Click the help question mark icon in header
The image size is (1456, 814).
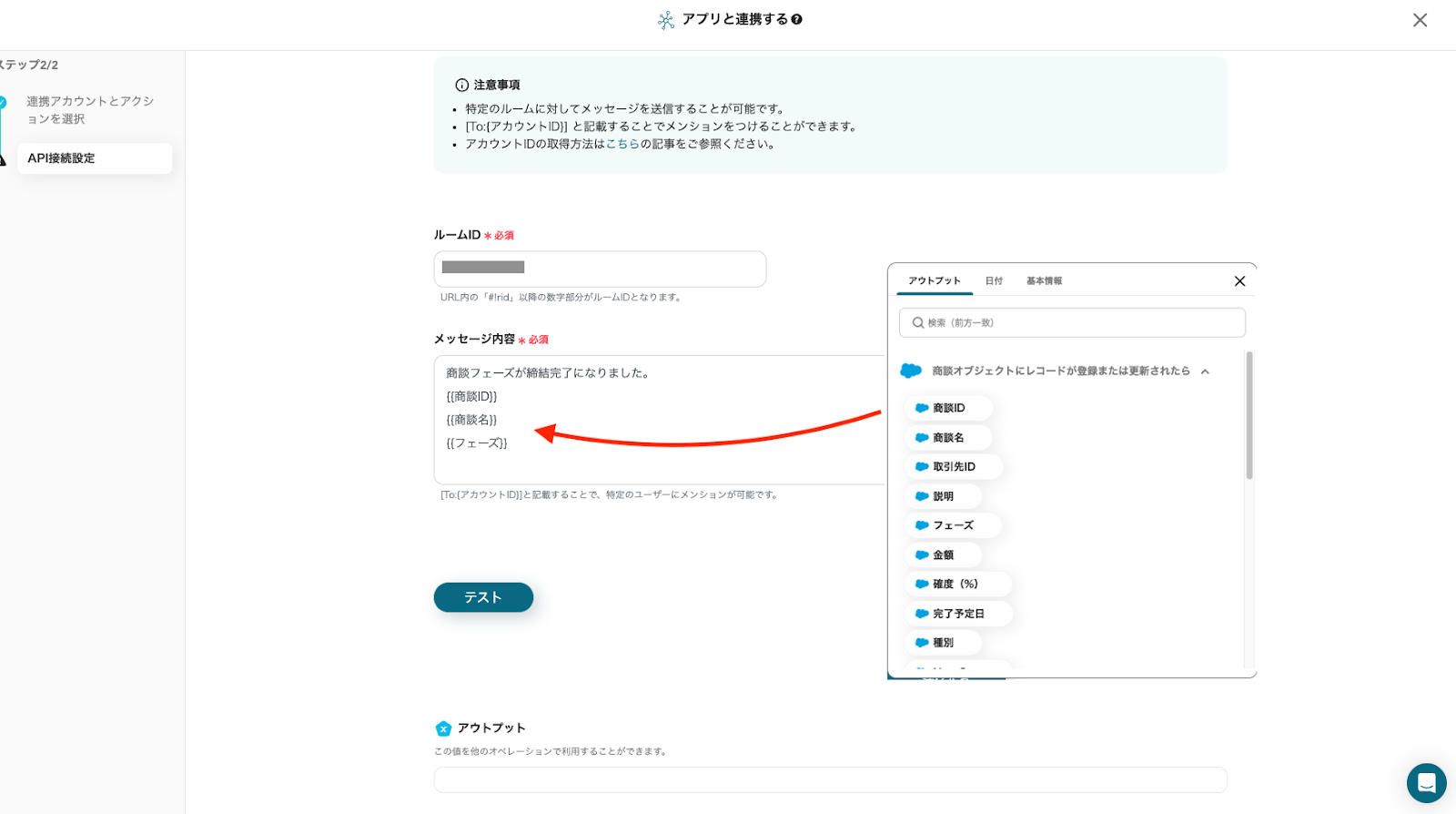797,19
